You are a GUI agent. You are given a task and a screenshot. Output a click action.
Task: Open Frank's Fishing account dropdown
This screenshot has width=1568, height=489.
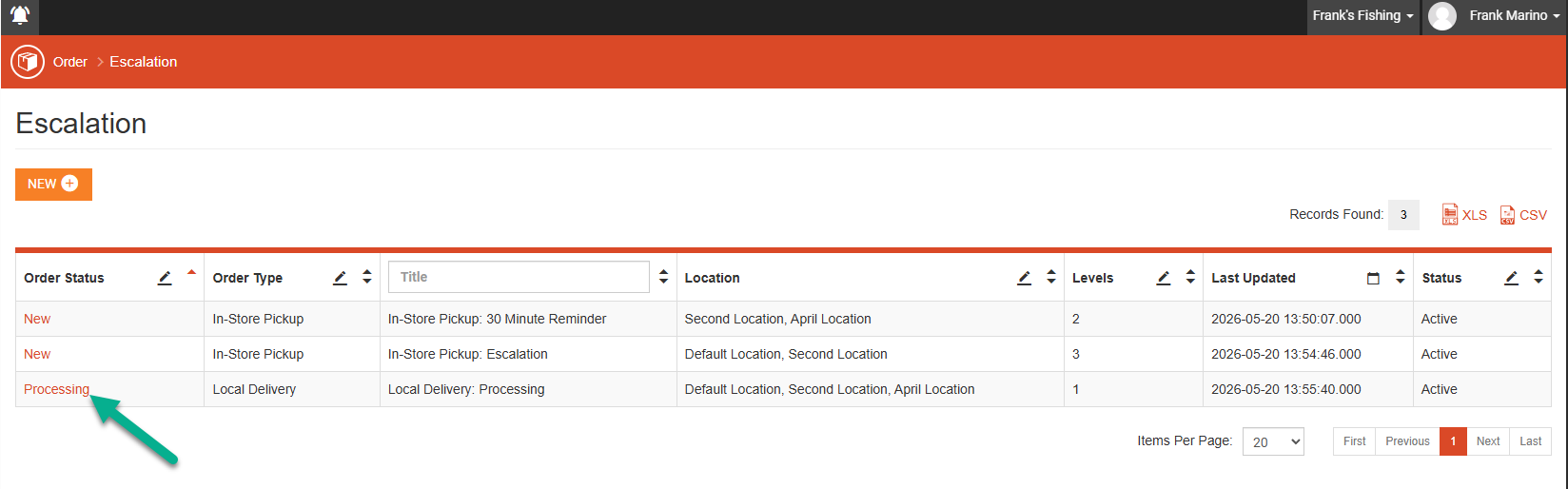tap(1362, 16)
